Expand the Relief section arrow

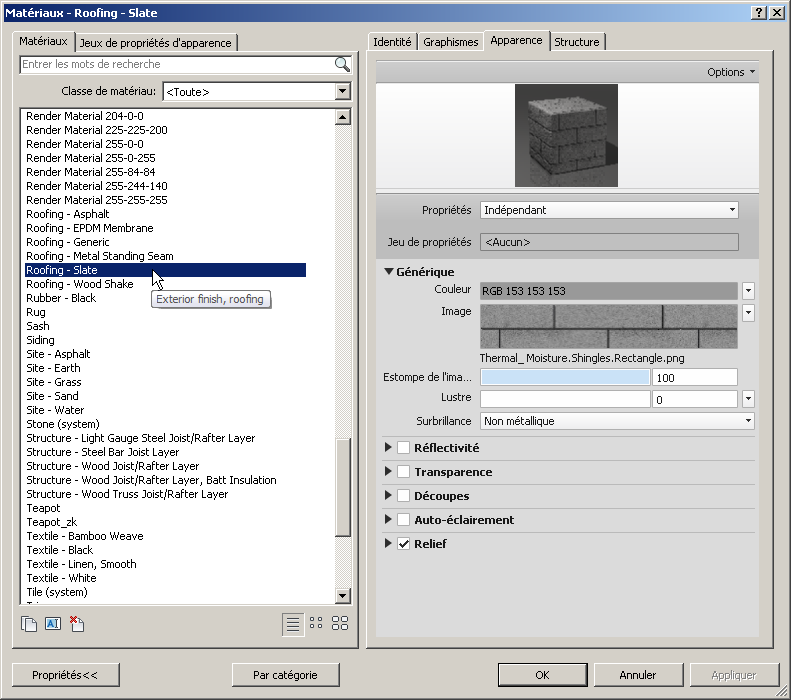coord(388,543)
